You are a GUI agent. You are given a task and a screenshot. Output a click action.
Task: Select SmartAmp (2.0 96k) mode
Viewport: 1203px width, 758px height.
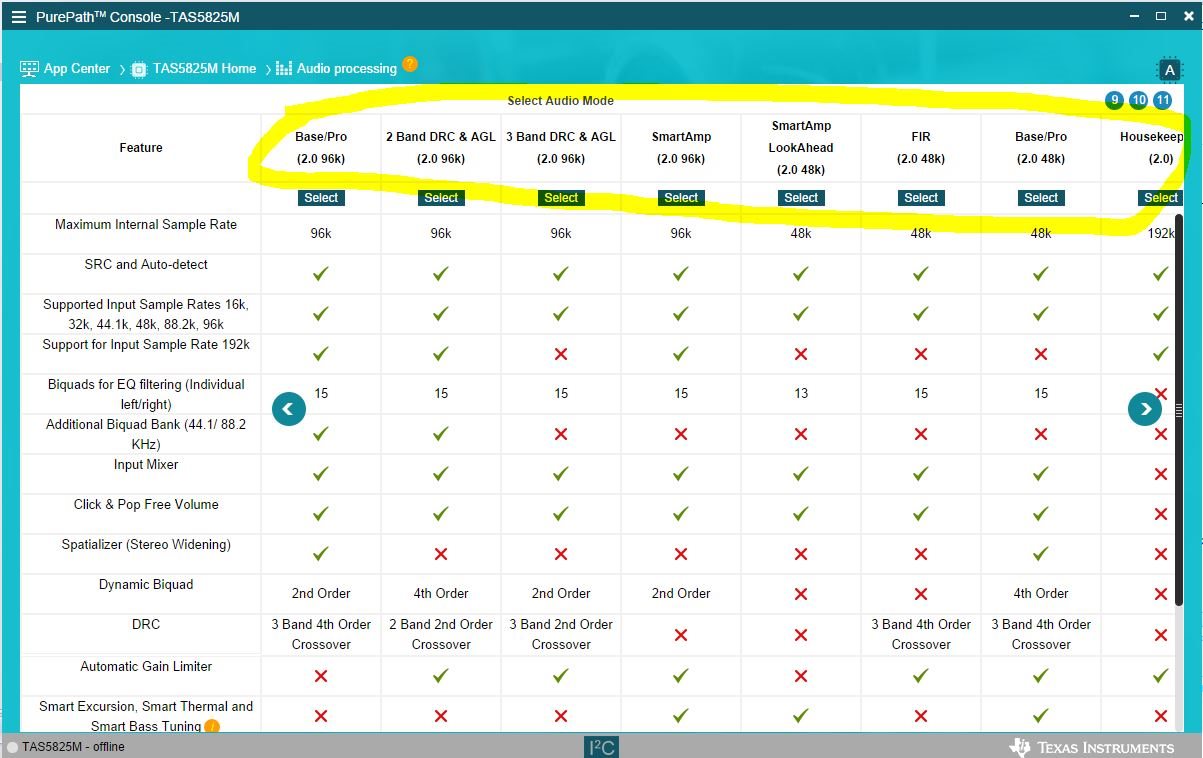point(681,198)
